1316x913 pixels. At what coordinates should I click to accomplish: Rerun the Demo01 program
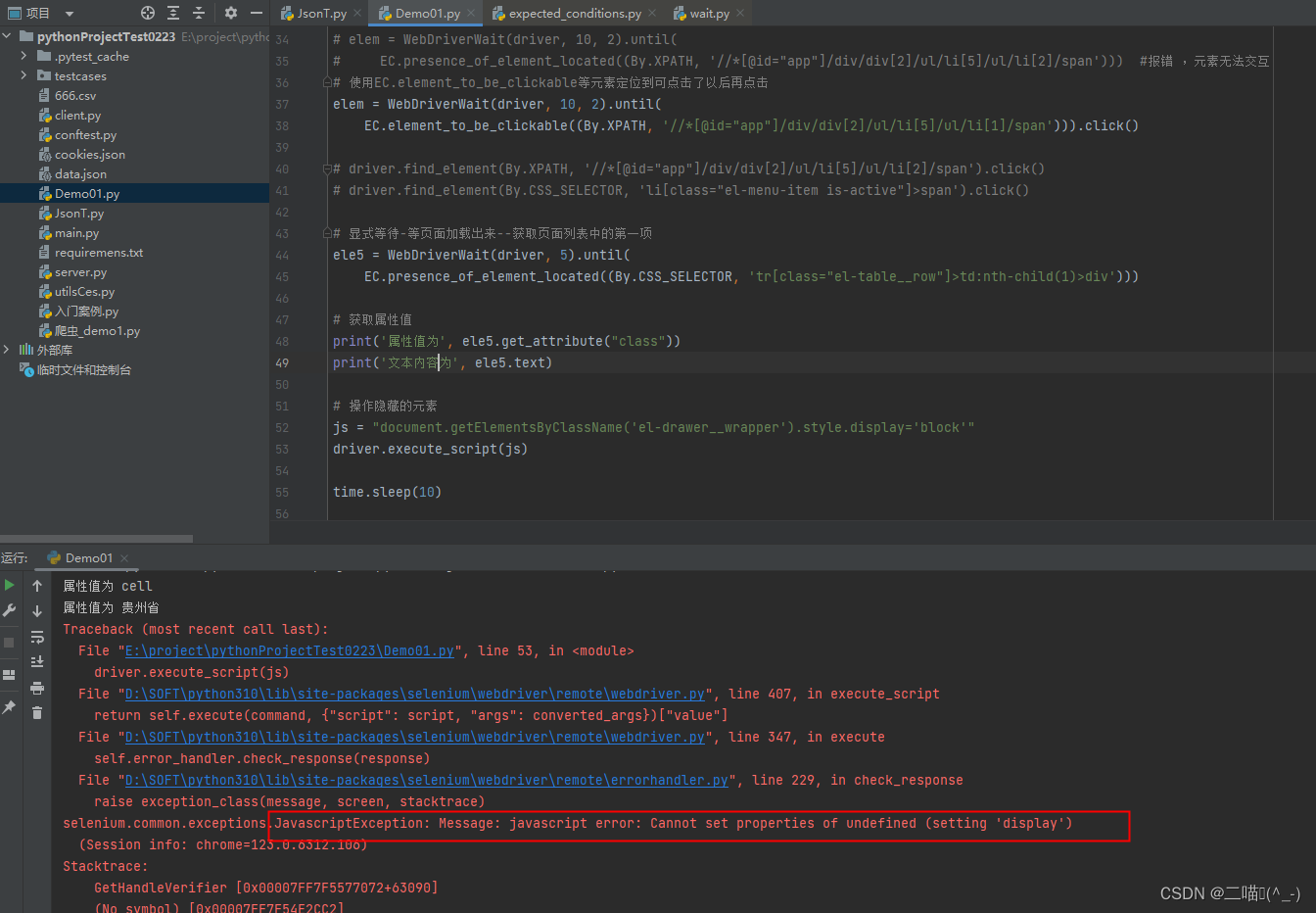(x=9, y=585)
